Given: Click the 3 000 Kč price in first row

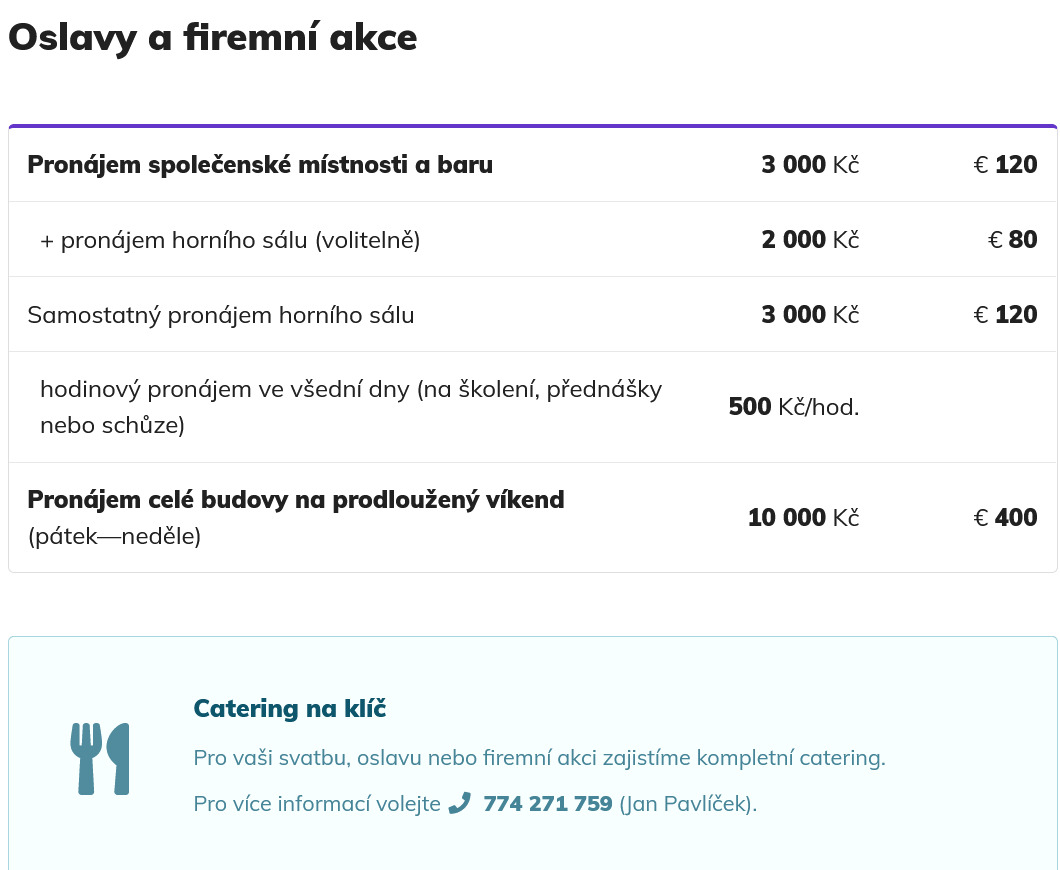Looking at the screenshot, I should 810,164.
